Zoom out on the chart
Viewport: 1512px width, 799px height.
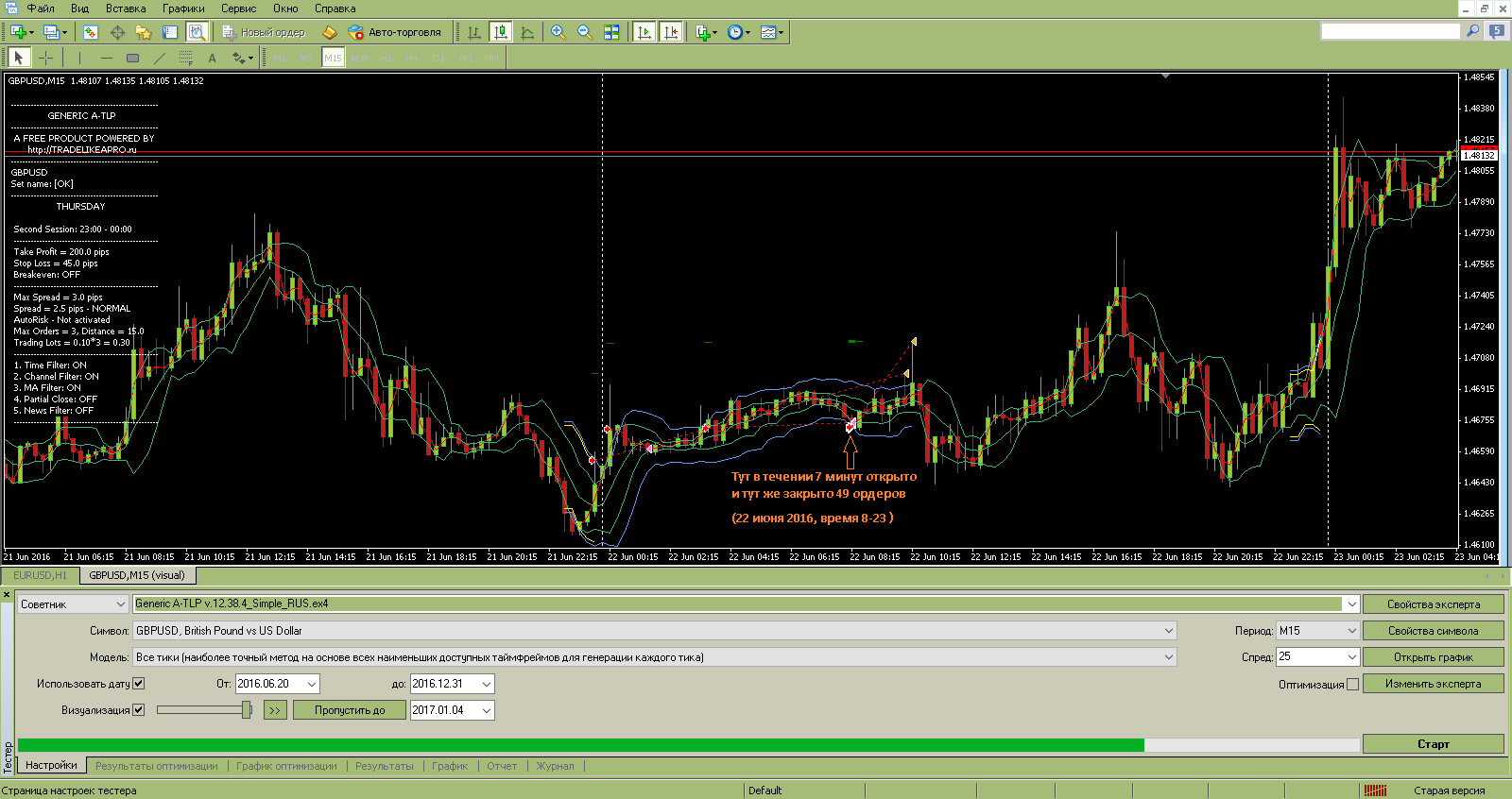coord(585,32)
